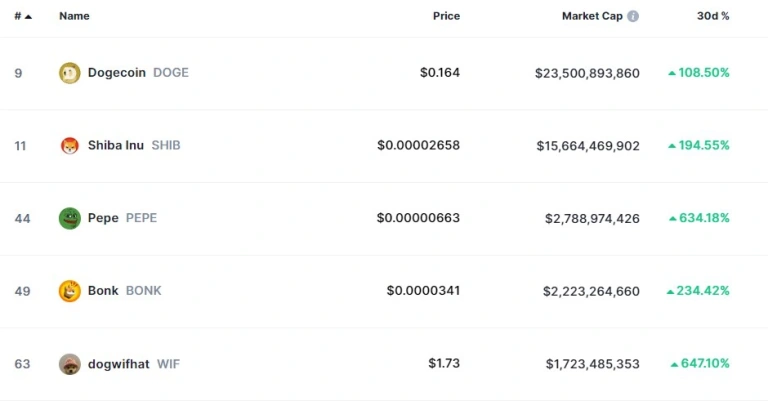Click the Pepe frog logo icon
The width and height of the screenshot is (768, 401).
[x=70, y=218]
